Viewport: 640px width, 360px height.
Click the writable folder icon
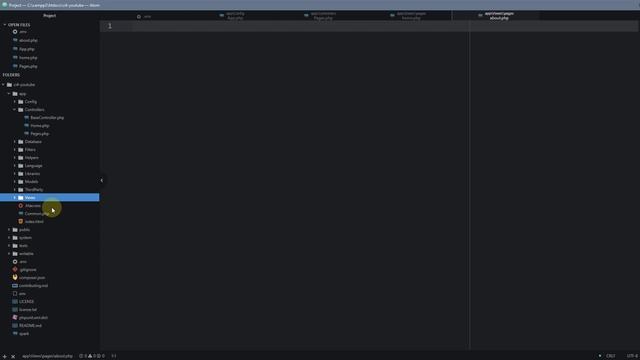pos(15,254)
